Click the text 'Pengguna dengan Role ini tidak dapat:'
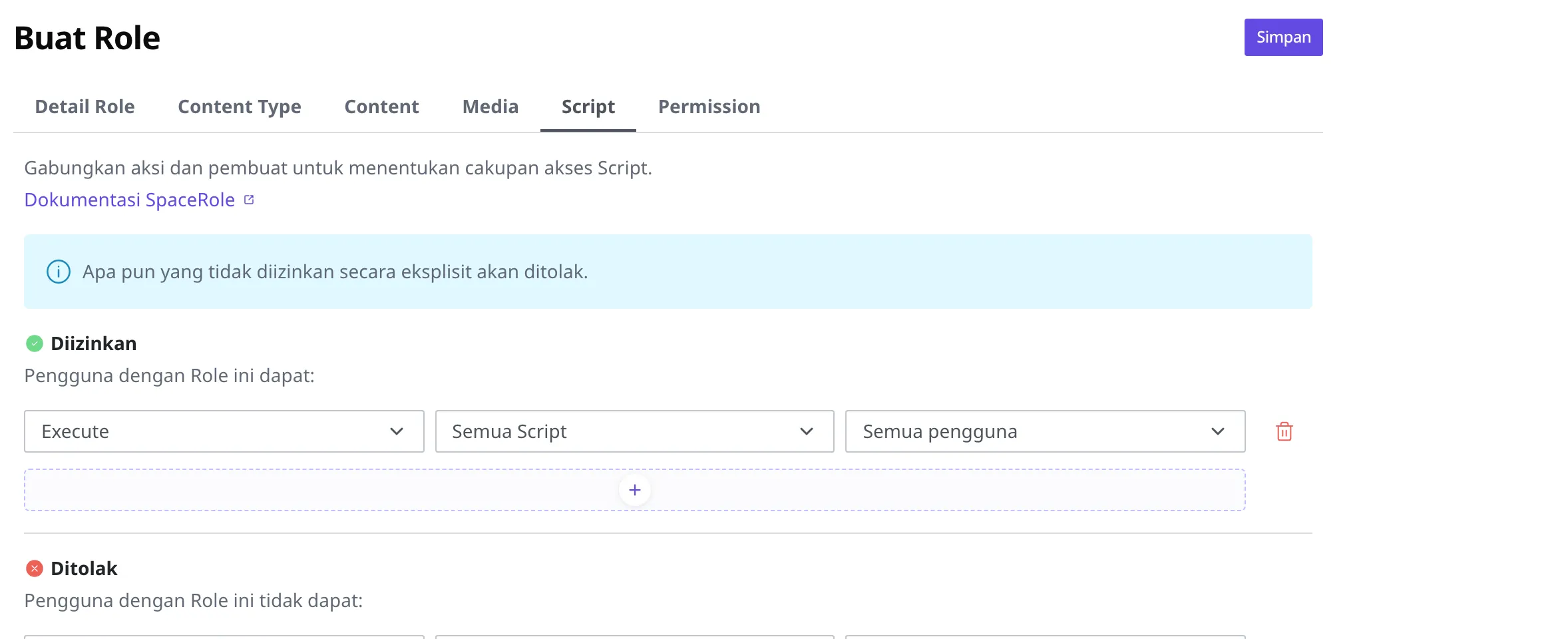Image resolution: width=1568 pixels, height=639 pixels. (x=194, y=601)
